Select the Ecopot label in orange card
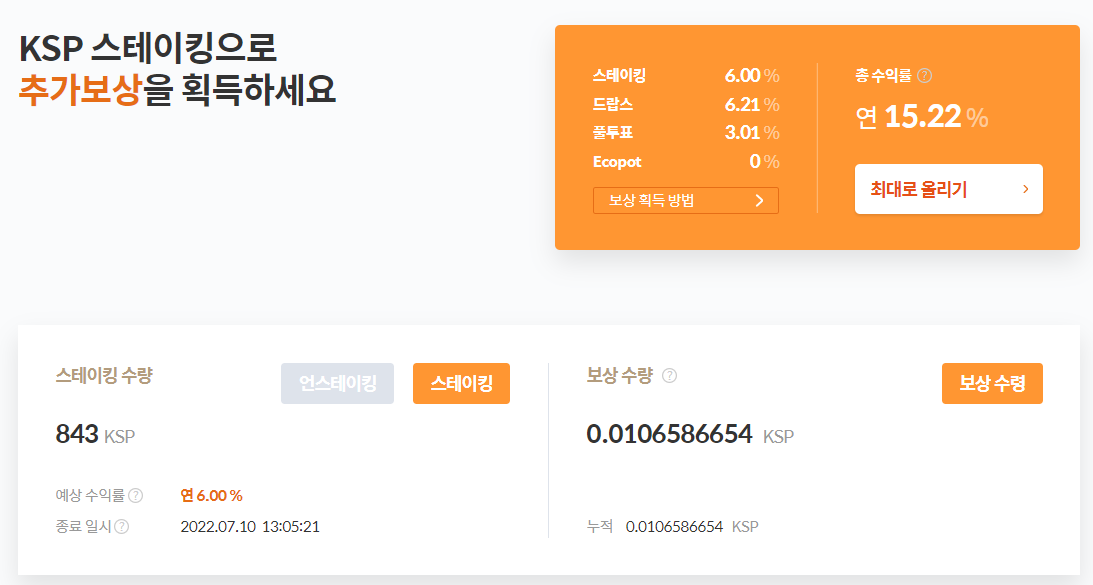 (x=617, y=162)
